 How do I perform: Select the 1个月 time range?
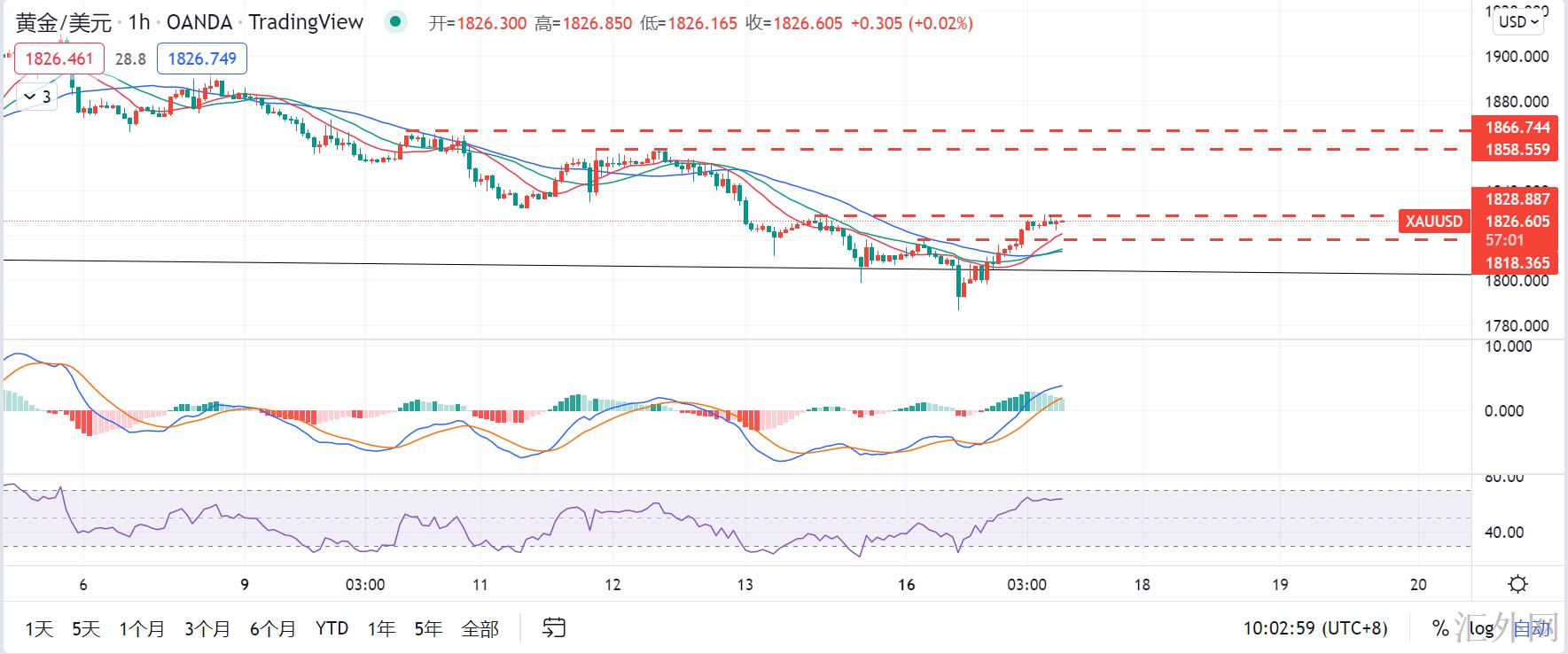tap(142, 628)
